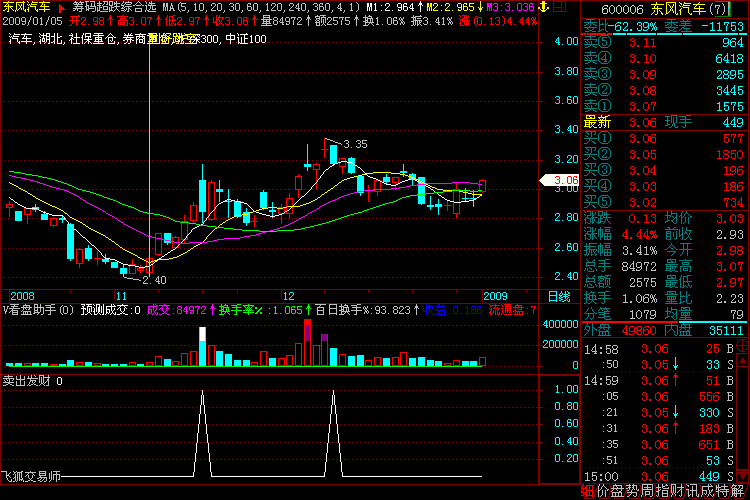Click the 买② 3.05 bid row
Viewport: 750px width, 500px height.
point(664,155)
